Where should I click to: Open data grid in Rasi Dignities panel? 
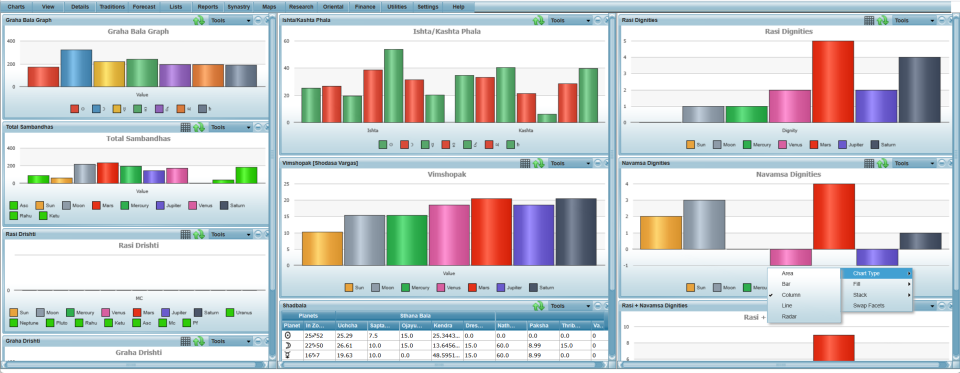tap(869, 20)
